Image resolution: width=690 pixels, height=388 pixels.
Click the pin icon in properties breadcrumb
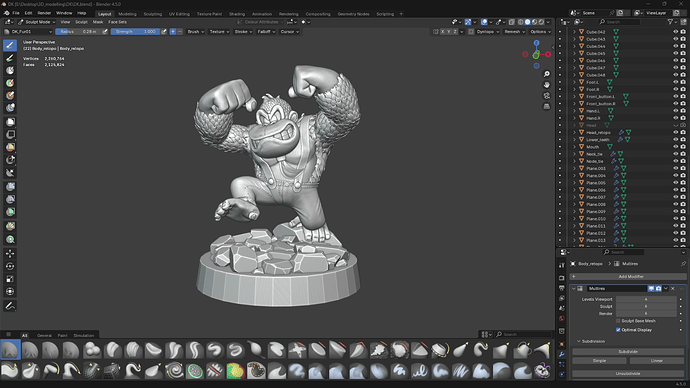tap(683, 264)
